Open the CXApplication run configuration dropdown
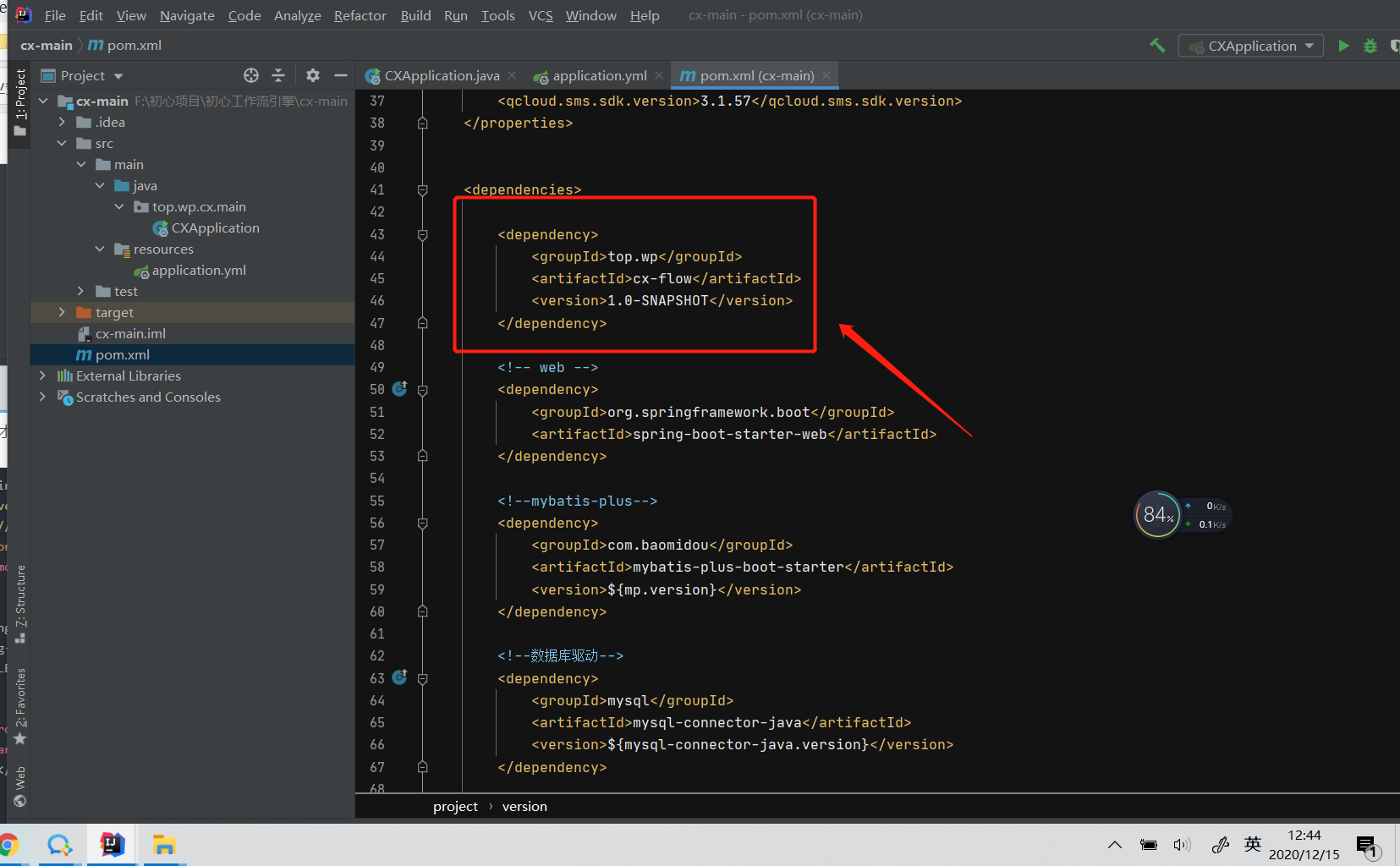 (x=1251, y=46)
